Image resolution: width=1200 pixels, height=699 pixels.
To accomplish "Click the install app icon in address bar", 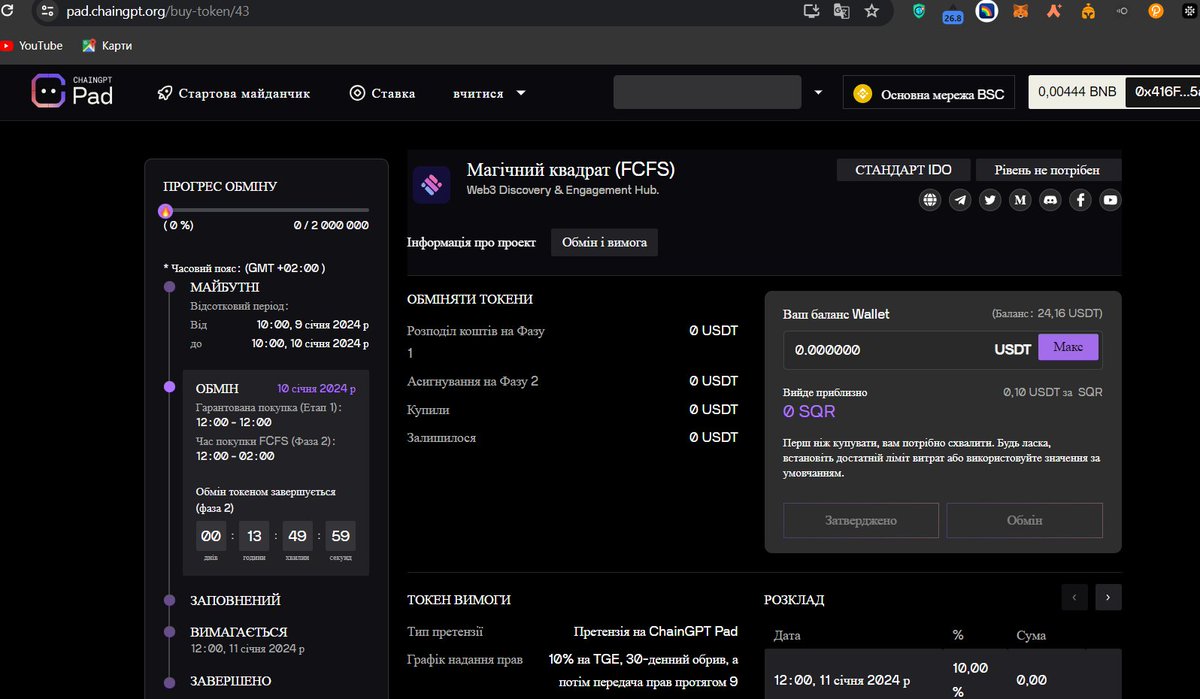I will pos(813,11).
